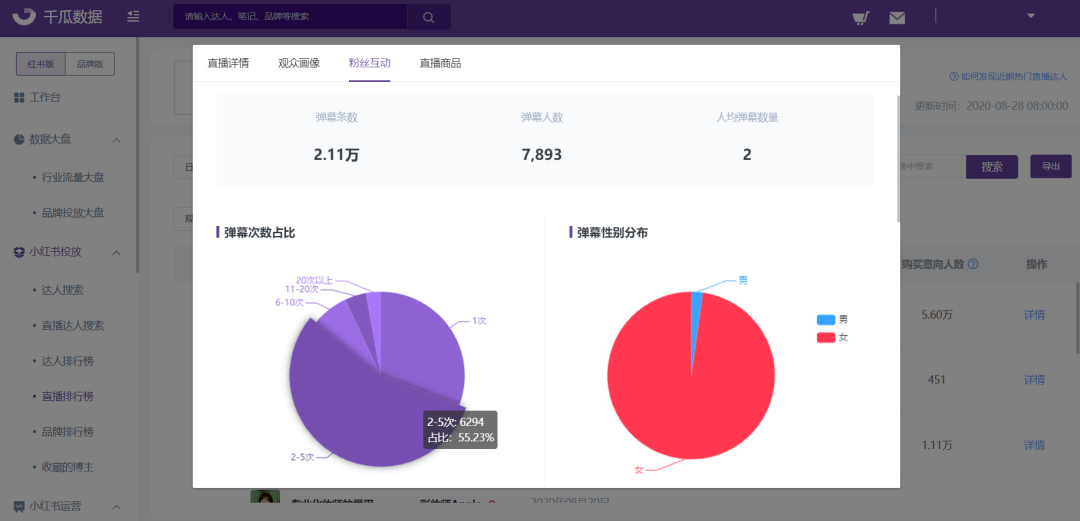Viewport: 1080px width, 521px height.
Task: Switch to the 红书版 toggle
Action: [41, 63]
